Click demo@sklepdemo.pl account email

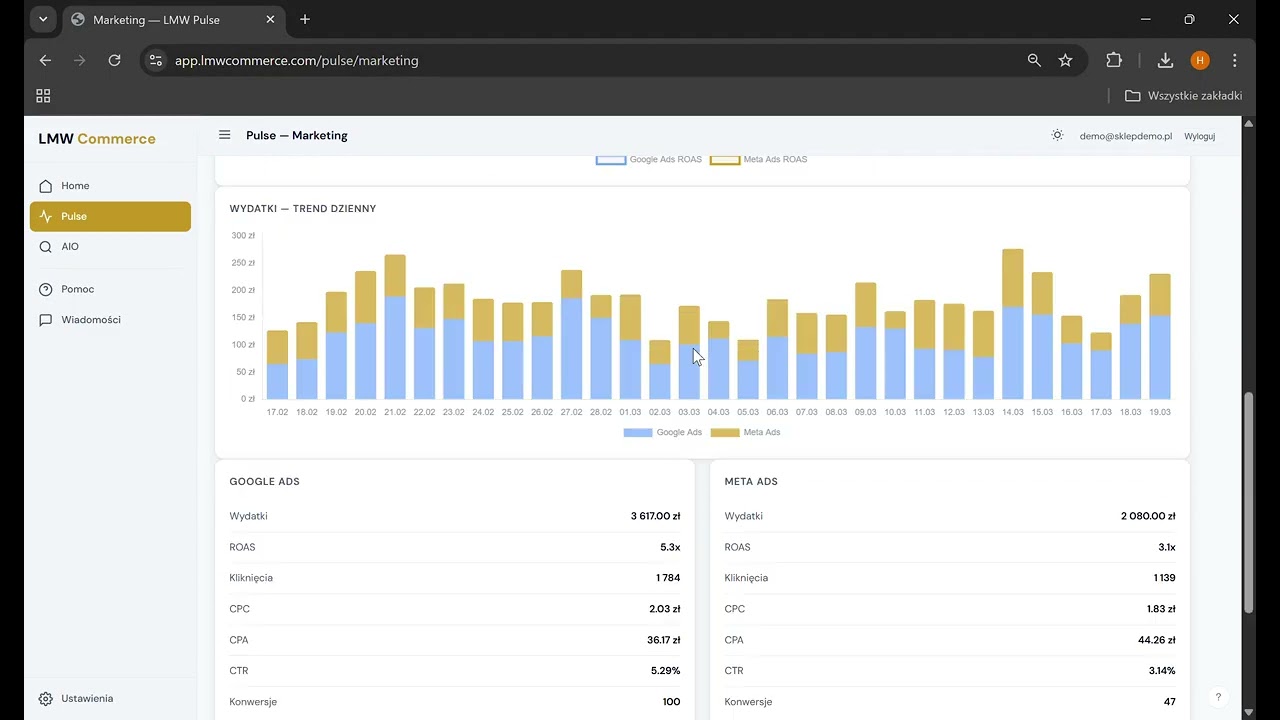point(1125,136)
